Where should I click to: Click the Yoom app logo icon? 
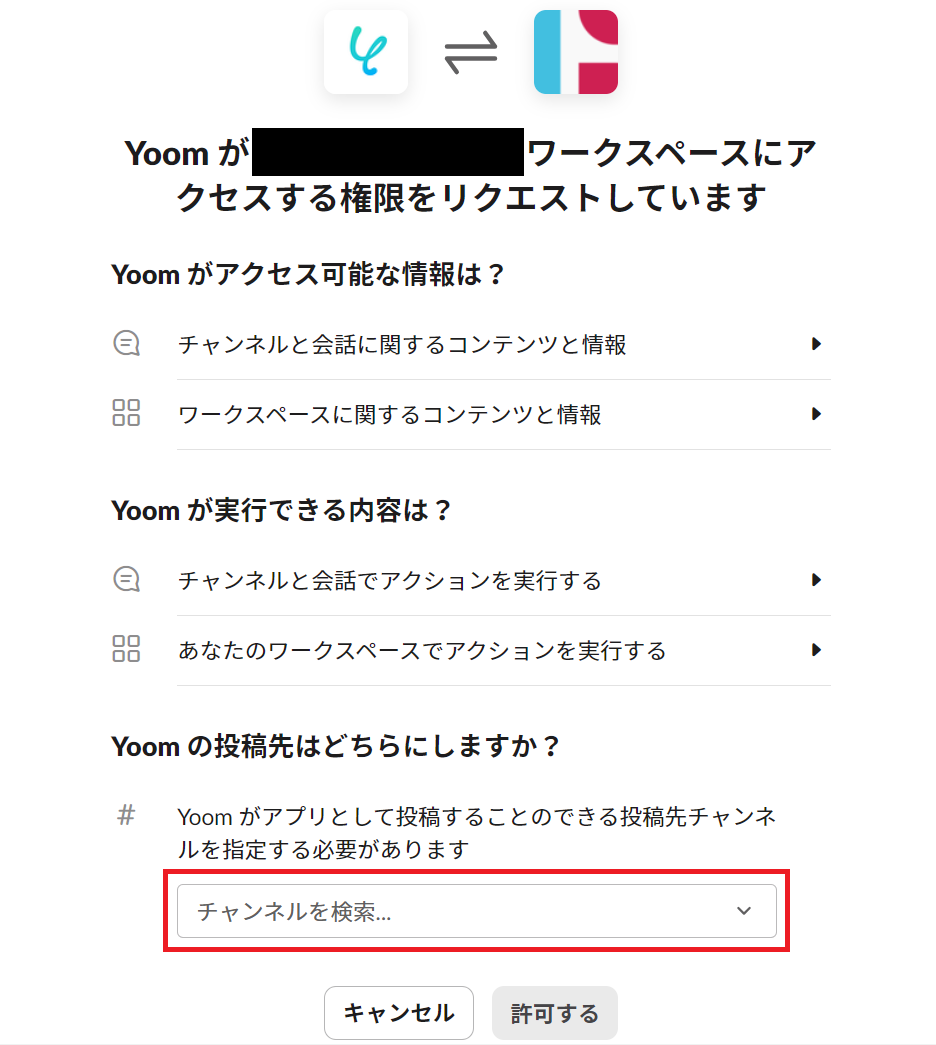point(366,51)
